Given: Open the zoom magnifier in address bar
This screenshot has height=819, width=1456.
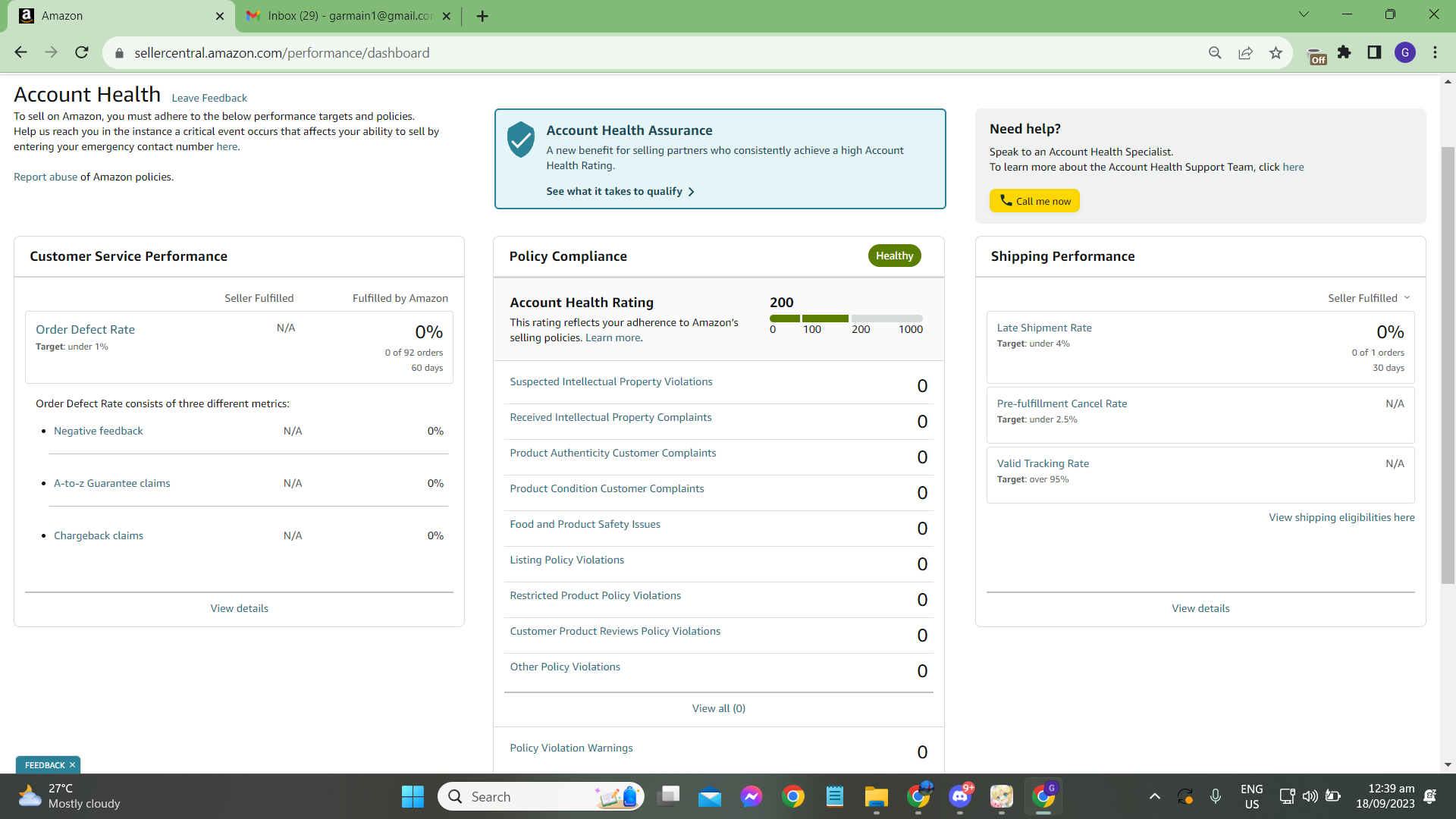Looking at the screenshot, I should (1215, 52).
